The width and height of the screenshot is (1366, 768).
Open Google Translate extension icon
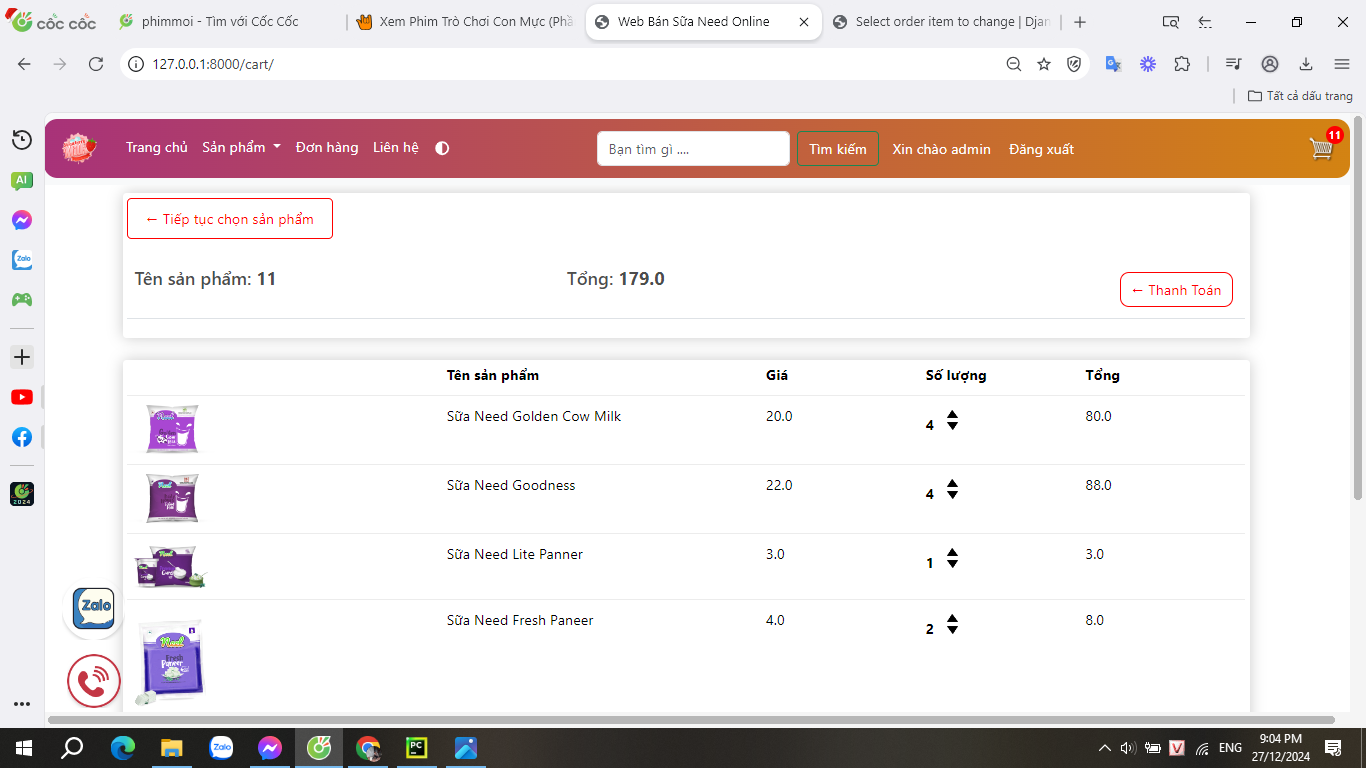coord(1113,64)
